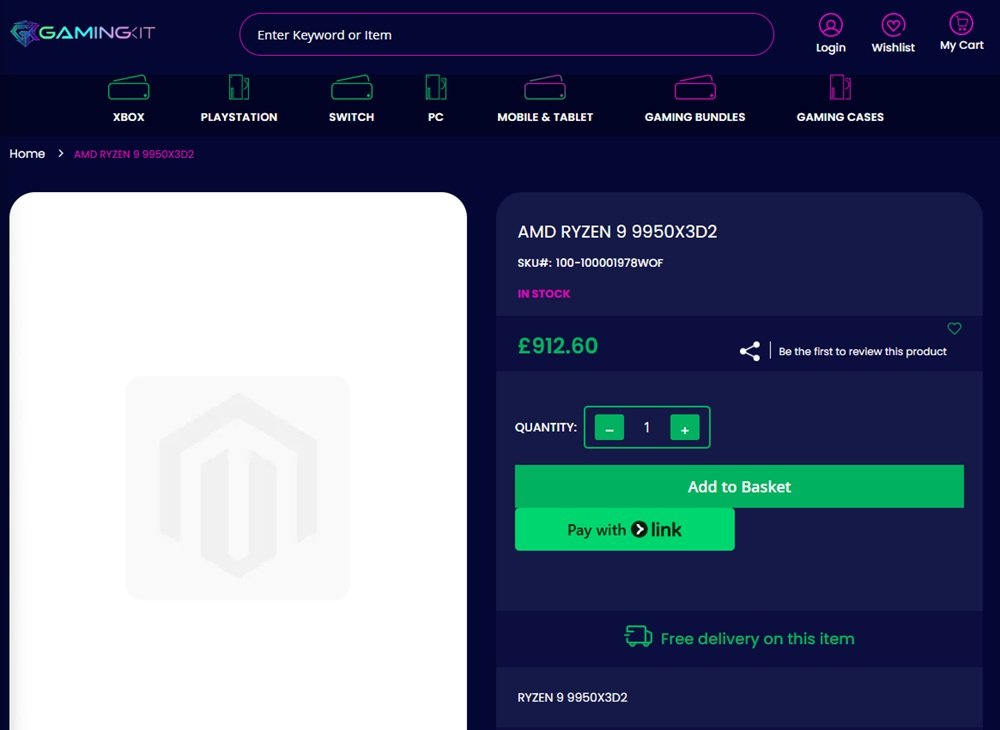Open the Switch category
This screenshot has width=1000, height=730.
(x=351, y=99)
